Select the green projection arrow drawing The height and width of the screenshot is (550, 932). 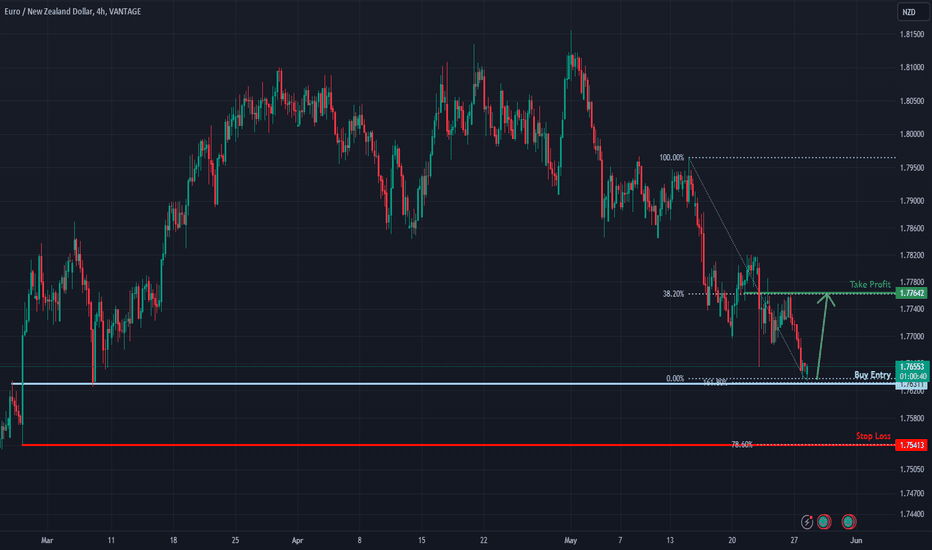[821, 336]
